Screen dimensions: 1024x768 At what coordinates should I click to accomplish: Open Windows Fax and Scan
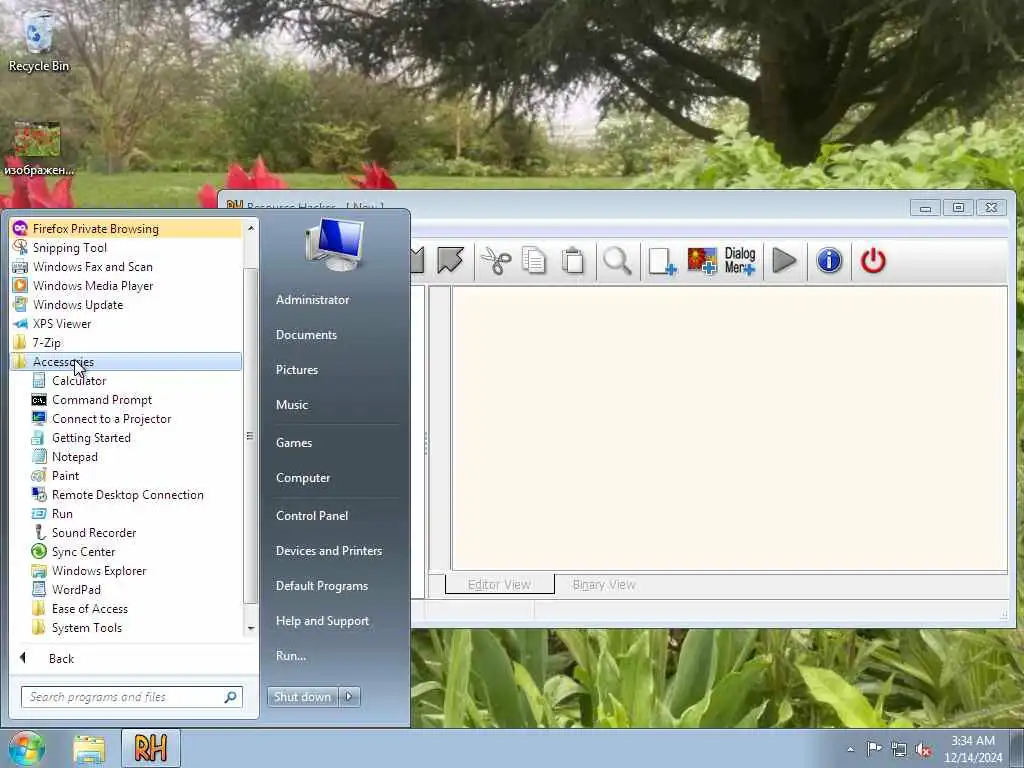126,266
